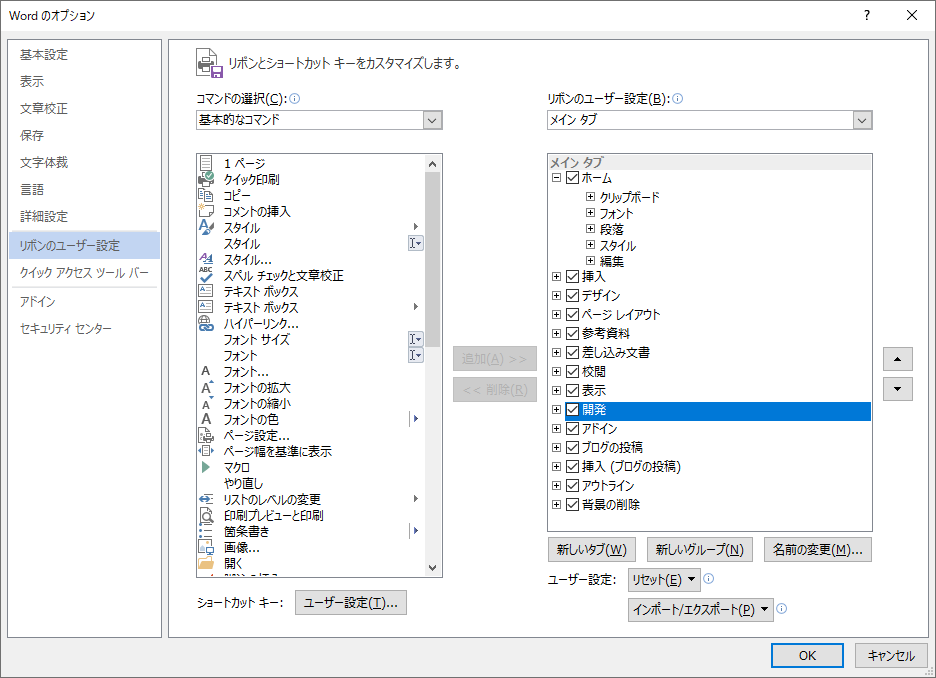This screenshot has height=678, width=936.
Task: Uncheck the ホーム tab checkbox
Action: [572, 178]
